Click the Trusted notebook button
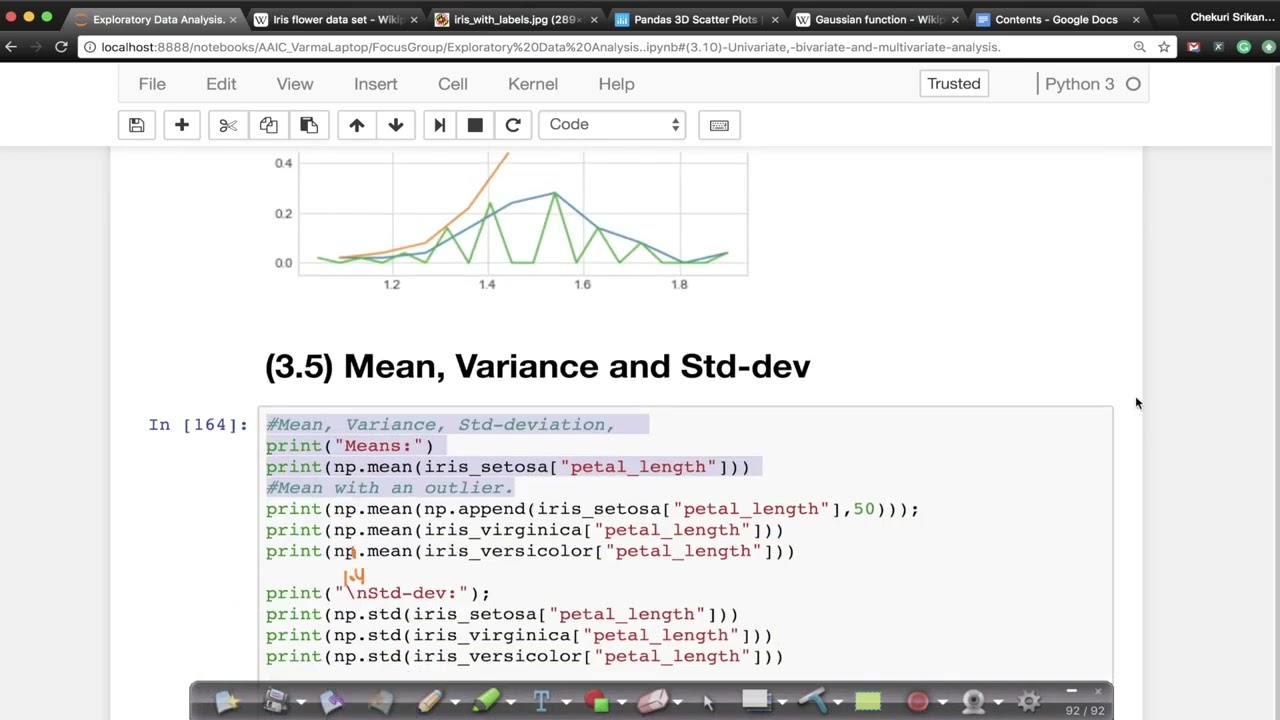 954,84
